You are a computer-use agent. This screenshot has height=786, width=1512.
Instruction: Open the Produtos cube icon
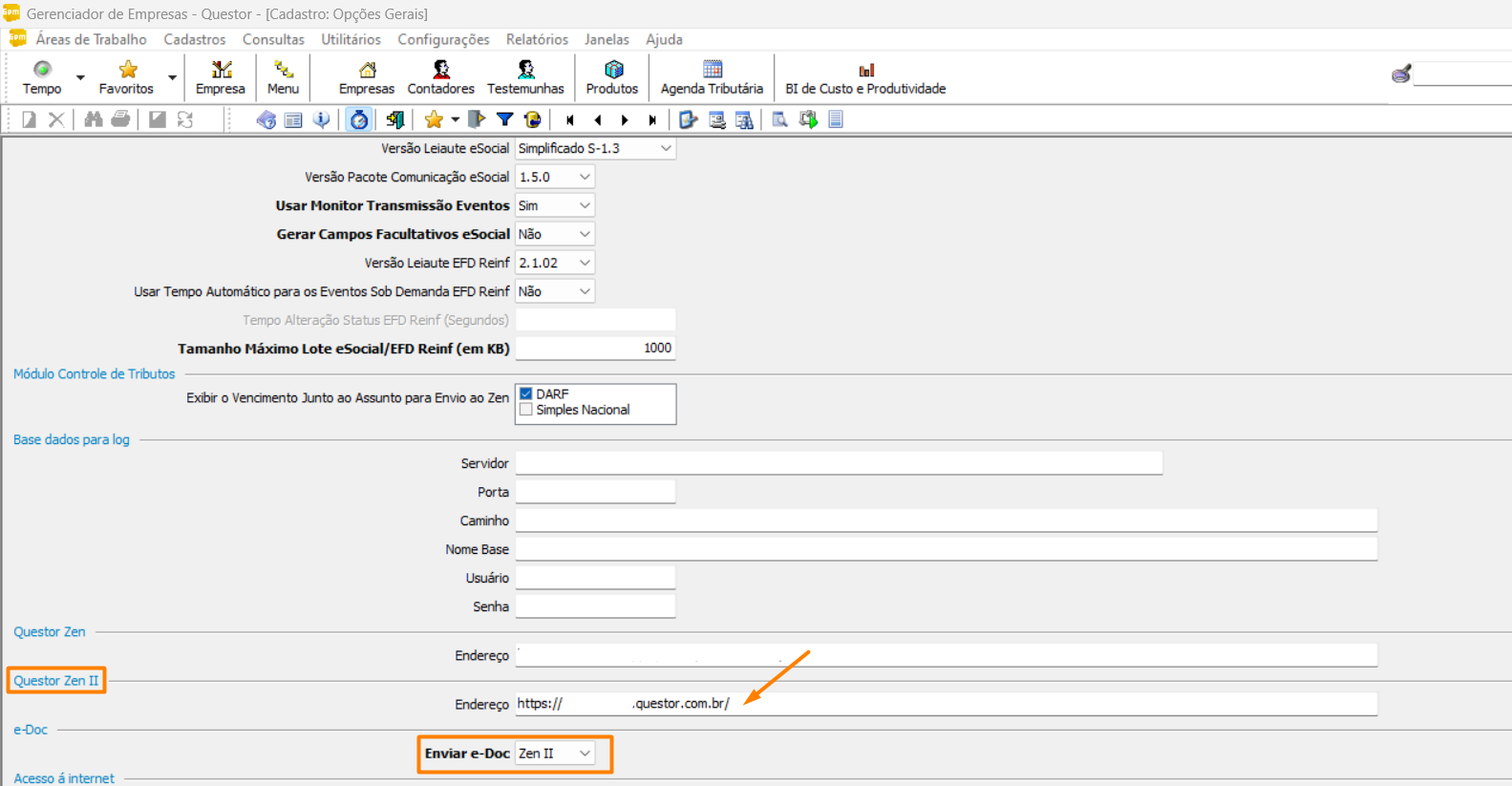612,70
